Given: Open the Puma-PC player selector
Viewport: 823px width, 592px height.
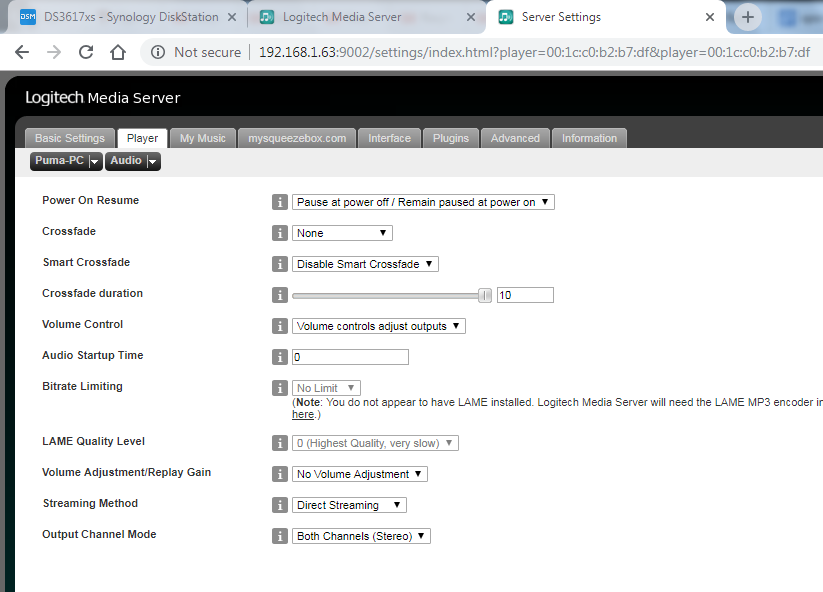Looking at the screenshot, I should point(66,161).
